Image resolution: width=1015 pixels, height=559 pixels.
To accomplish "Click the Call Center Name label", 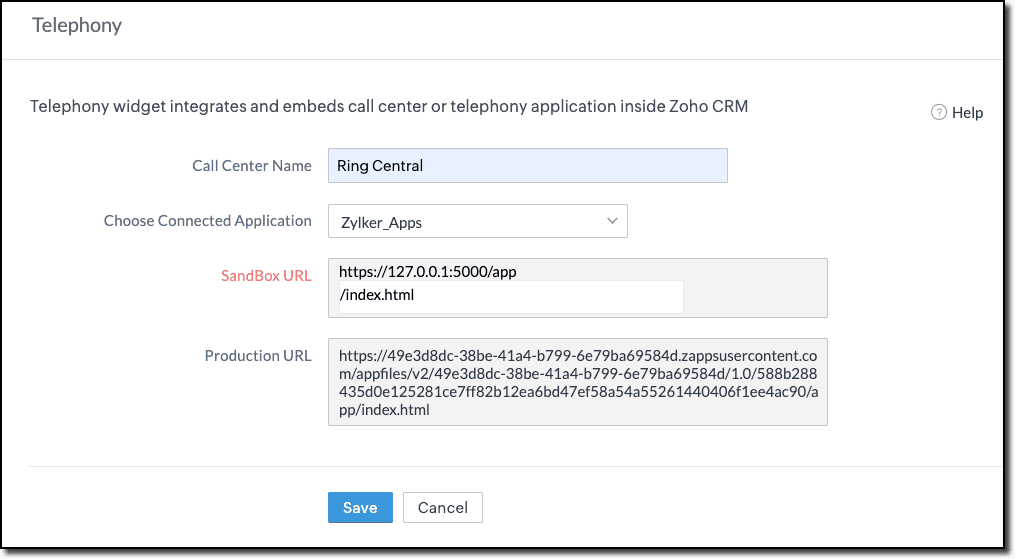I will point(252,166).
